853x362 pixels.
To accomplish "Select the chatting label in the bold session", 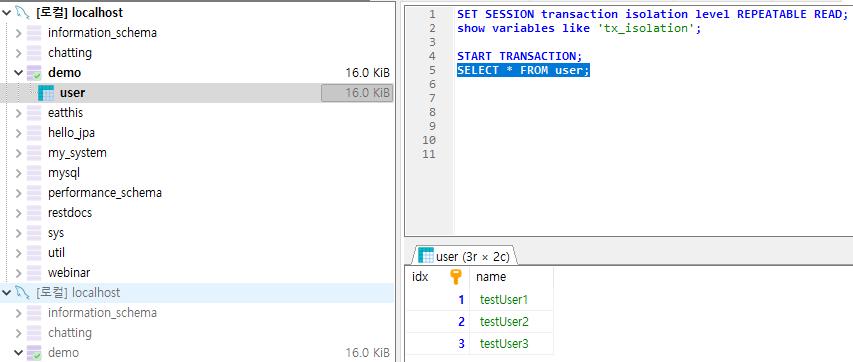I will (x=70, y=53).
